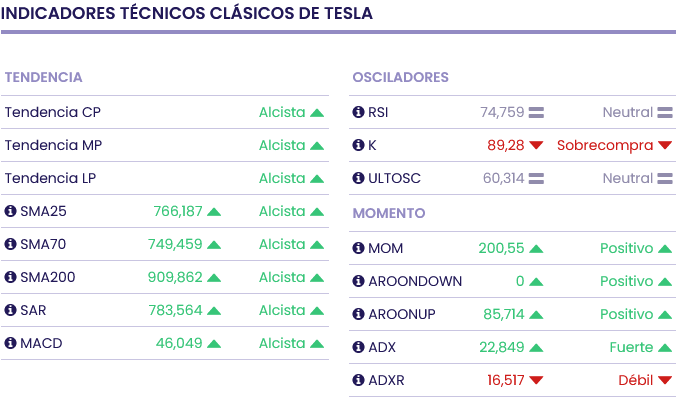Screen dimensions: 676x407
Task: Click the OSCILADORES section heading
Action: tap(400, 77)
